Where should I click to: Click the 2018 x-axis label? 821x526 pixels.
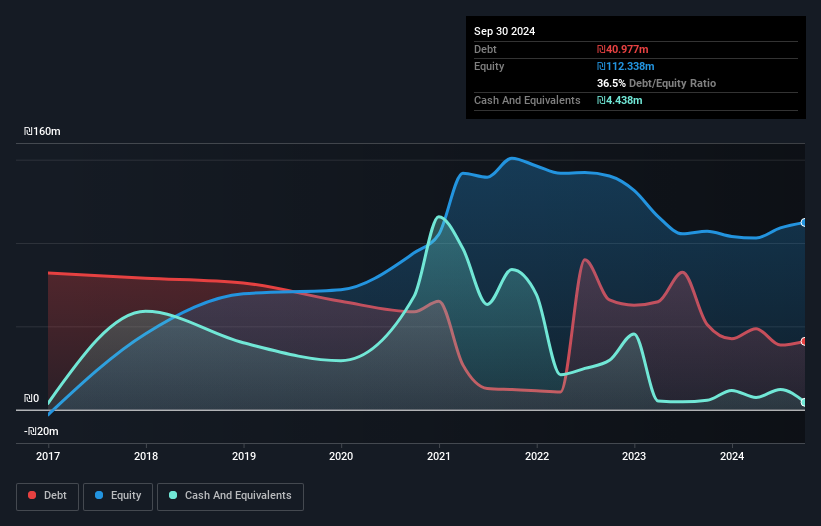pyautogui.click(x=146, y=456)
